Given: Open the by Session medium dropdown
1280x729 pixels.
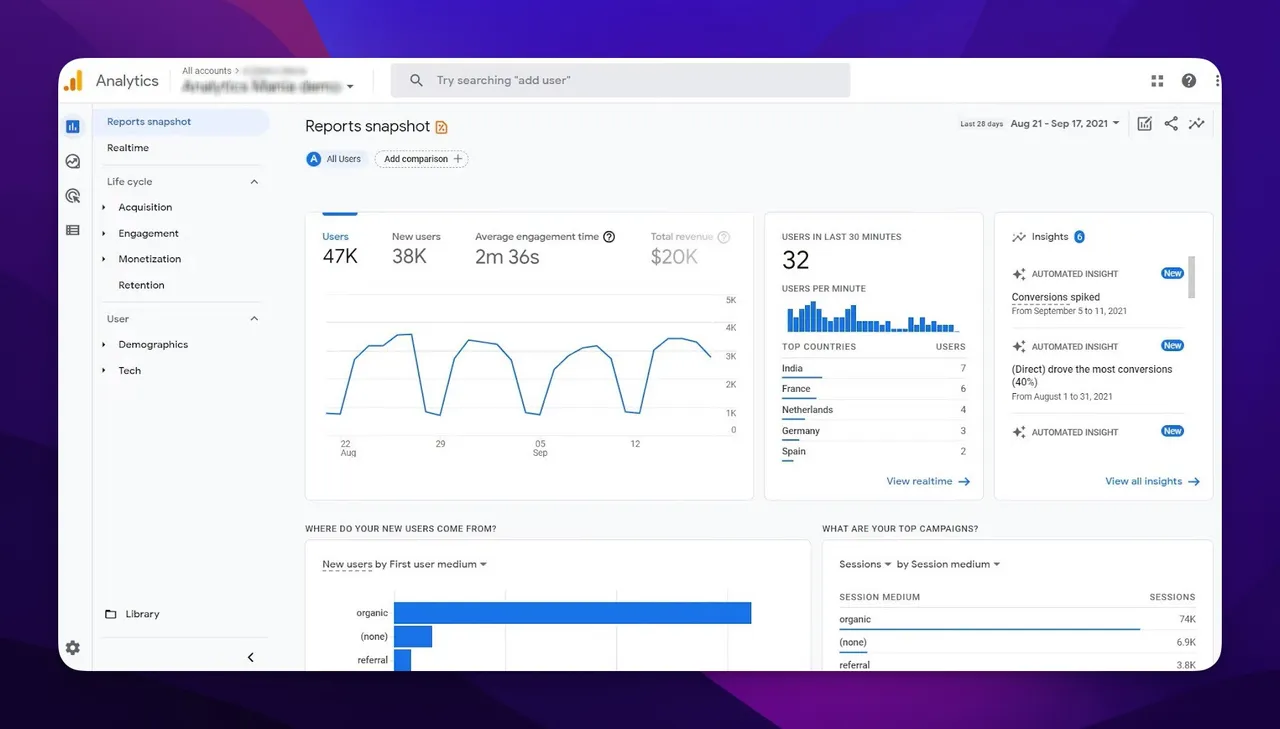Looking at the screenshot, I should [948, 564].
